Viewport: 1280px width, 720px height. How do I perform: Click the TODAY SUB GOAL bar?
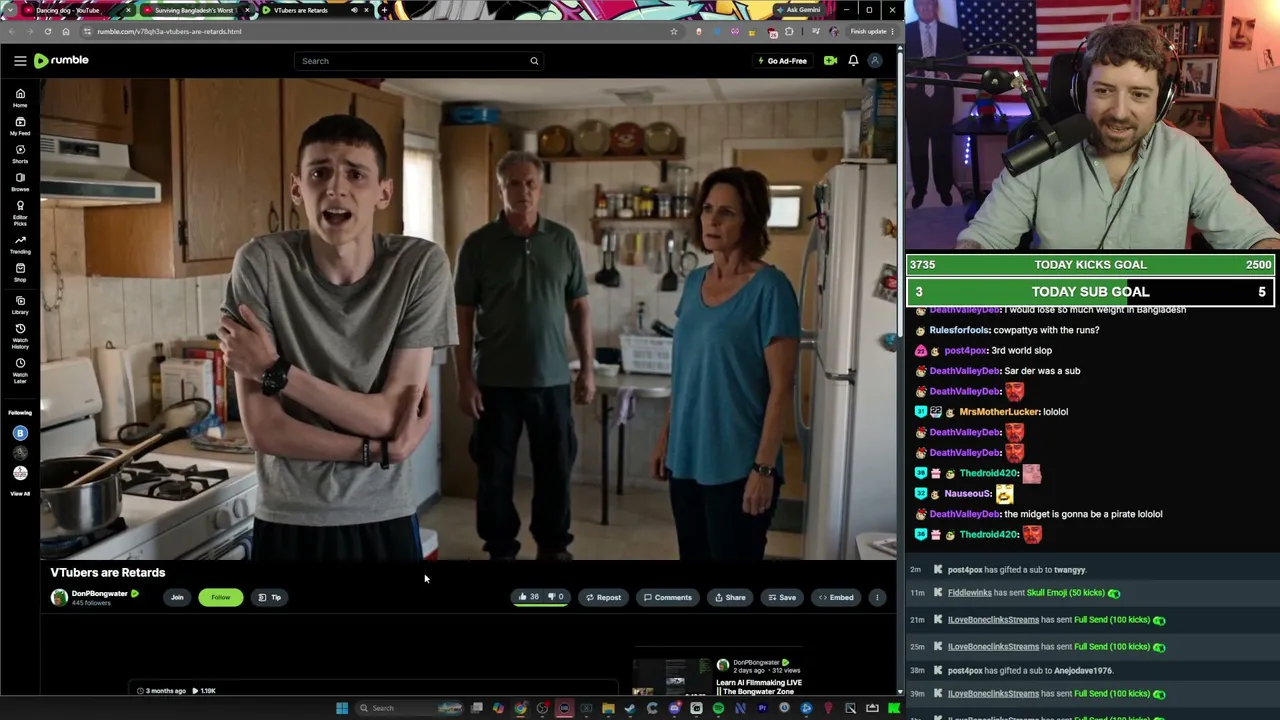tap(1090, 292)
